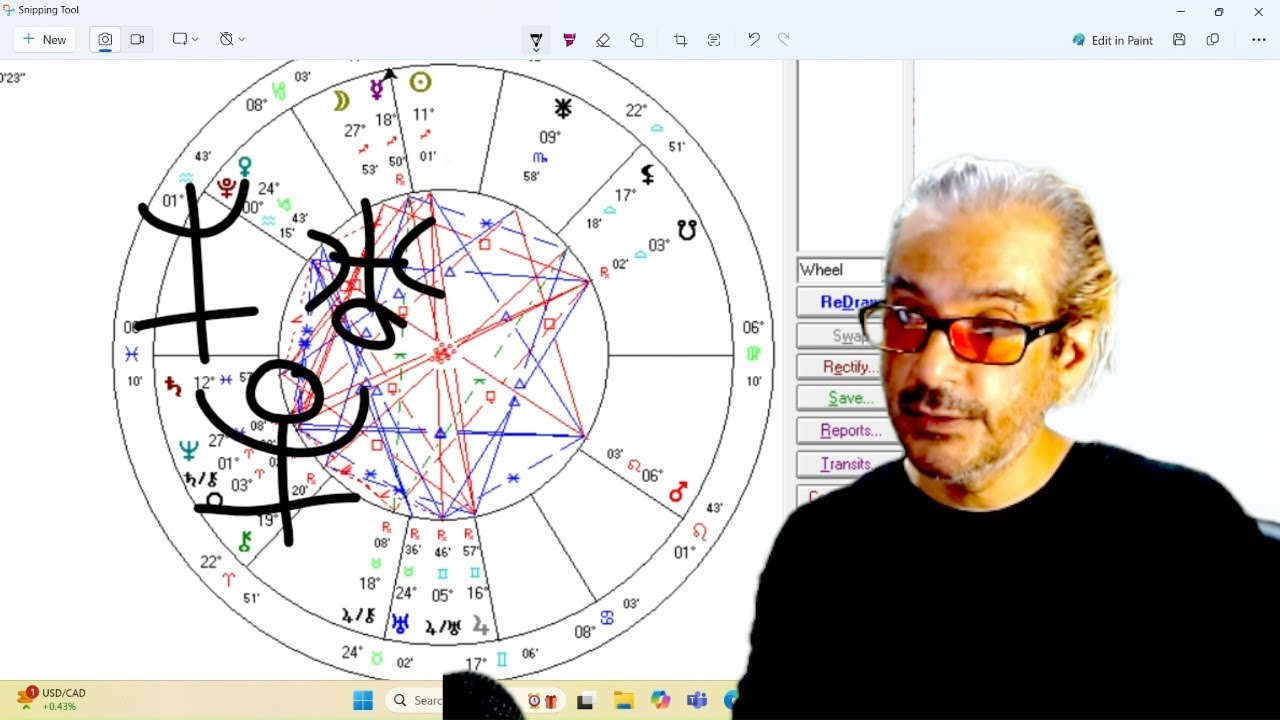1280x720 pixels.
Task: Save the snip with floppy icon
Action: (x=1179, y=40)
